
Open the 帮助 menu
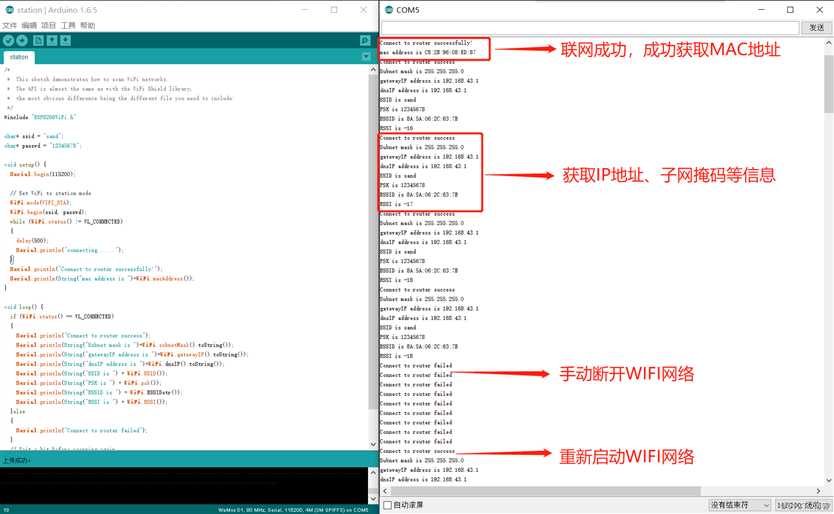pyautogui.click(x=88, y=26)
